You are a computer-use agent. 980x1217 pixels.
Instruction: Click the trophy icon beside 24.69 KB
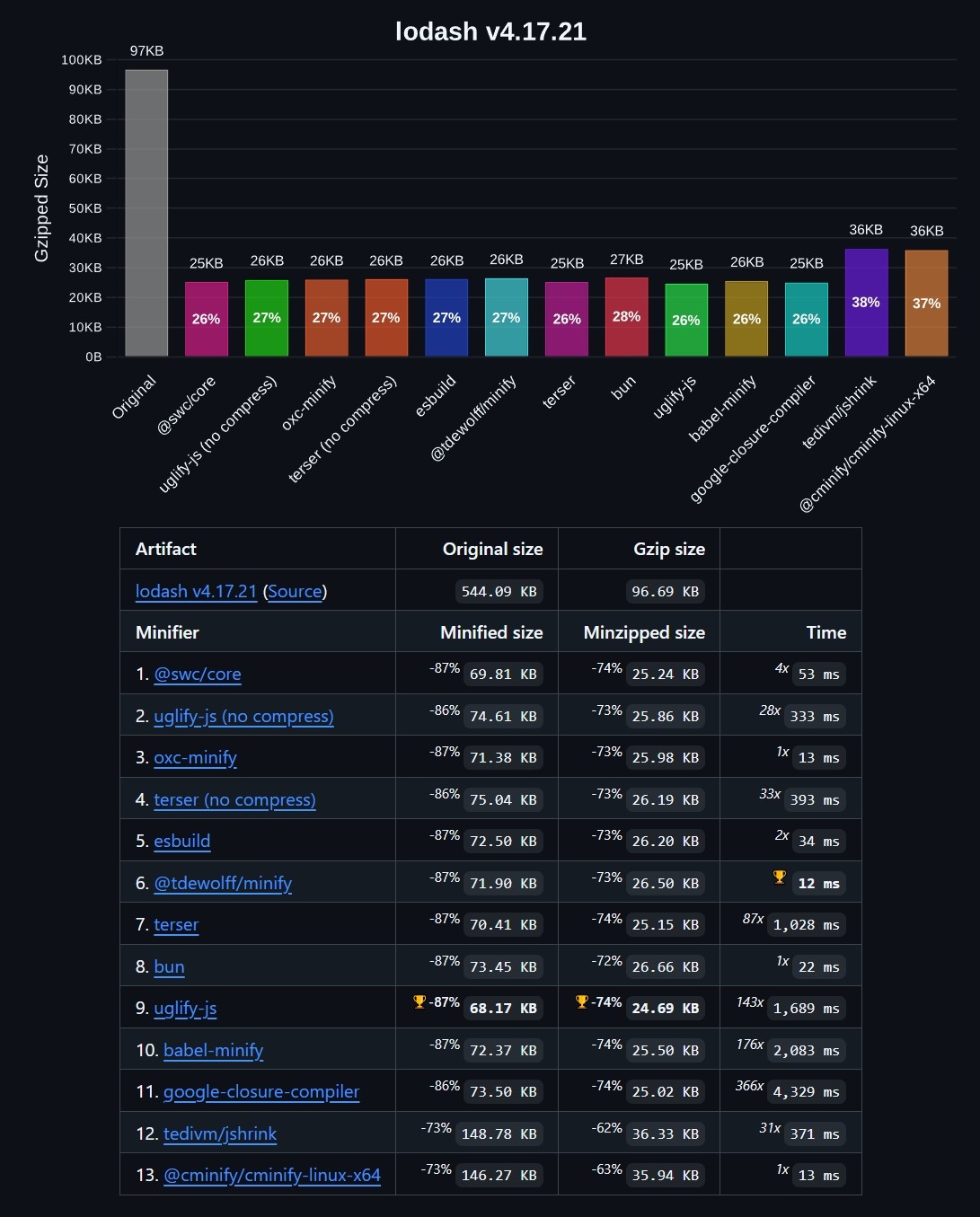click(x=582, y=1001)
